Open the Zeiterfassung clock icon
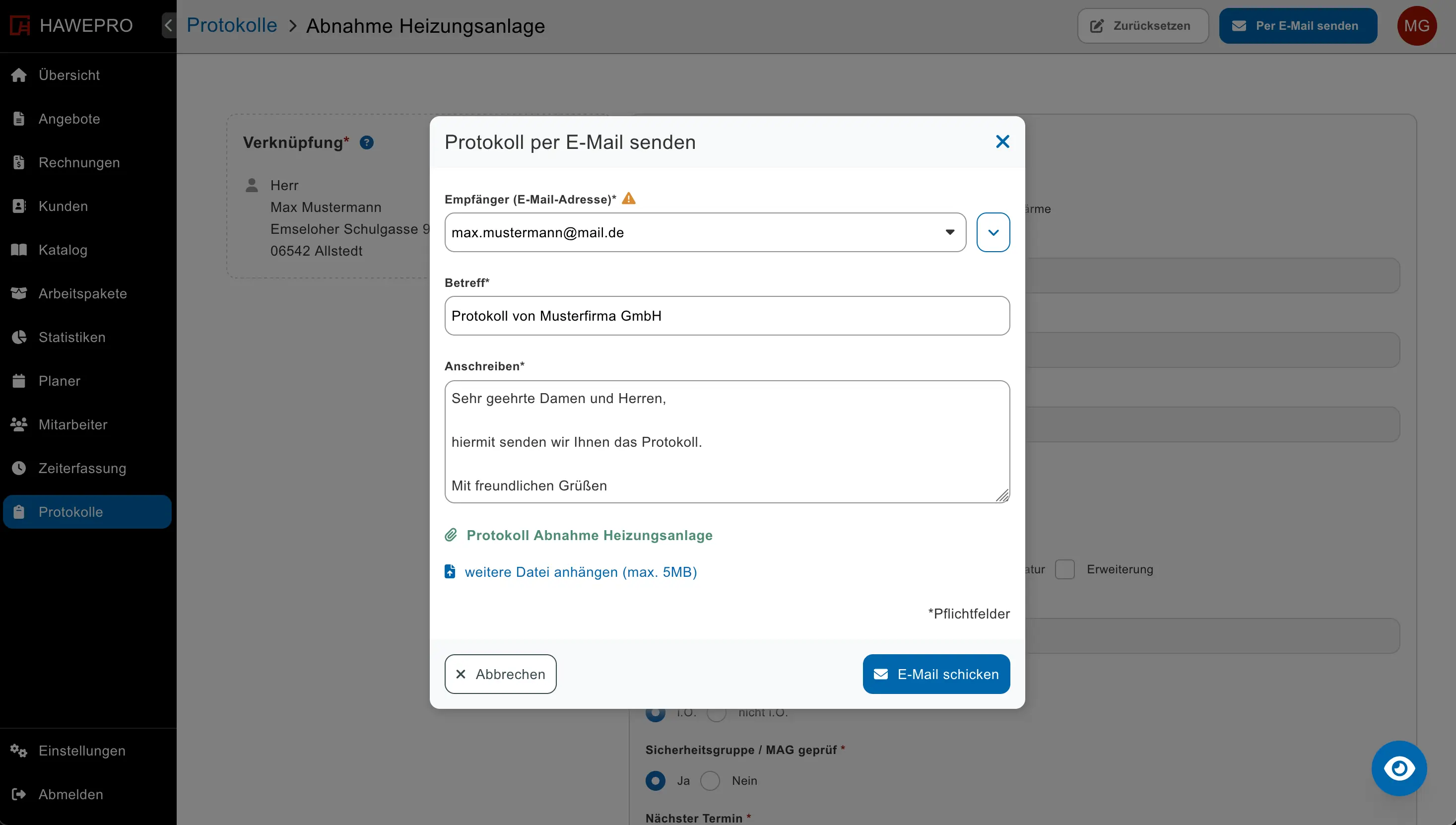The width and height of the screenshot is (1456, 825). click(x=19, y=468)
